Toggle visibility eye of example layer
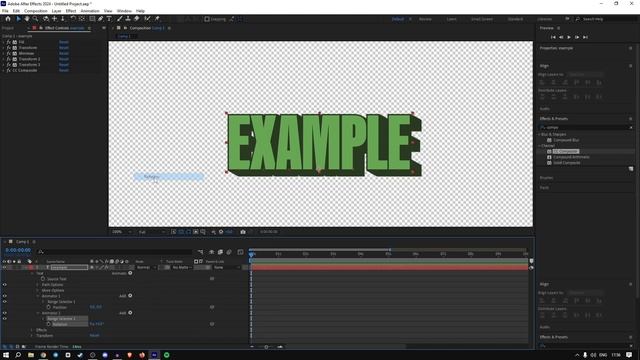The height and width of the screenshot is (360, 640). pyautogui.click(x=4, y=267)
